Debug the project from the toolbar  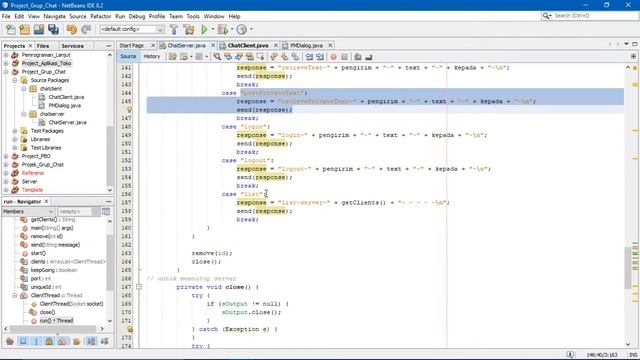coord(222,29)
